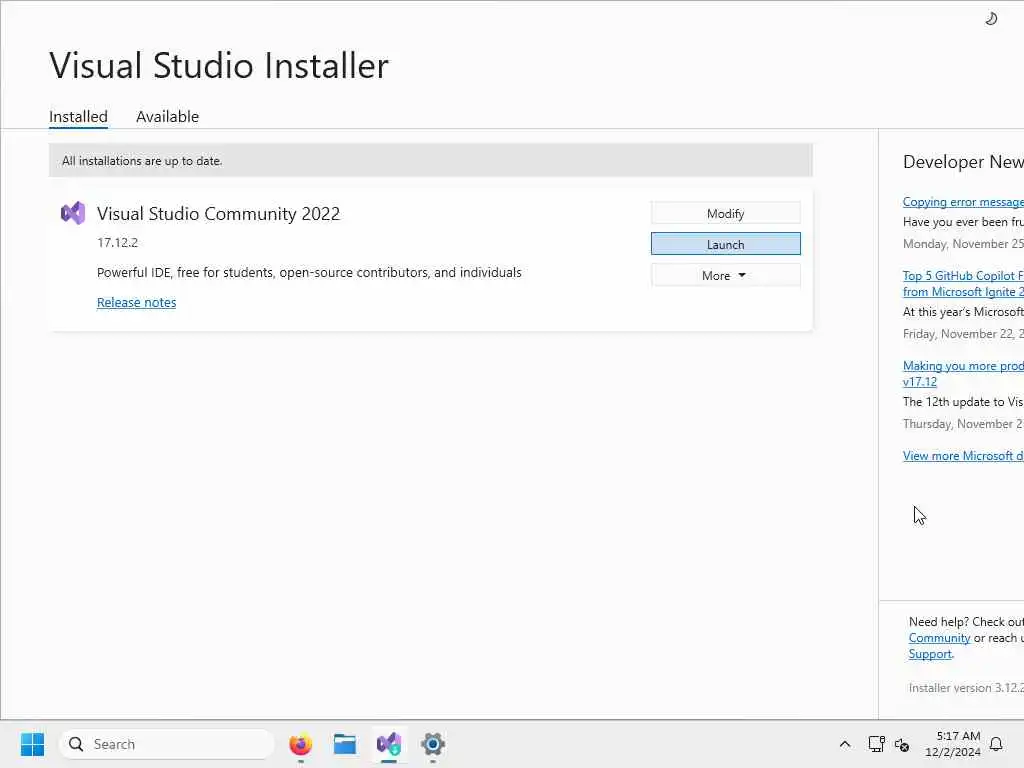This screenshot has height=768, width=1024.
Task: Launch Visual Studio Community 2022
Action: (725, 244)
